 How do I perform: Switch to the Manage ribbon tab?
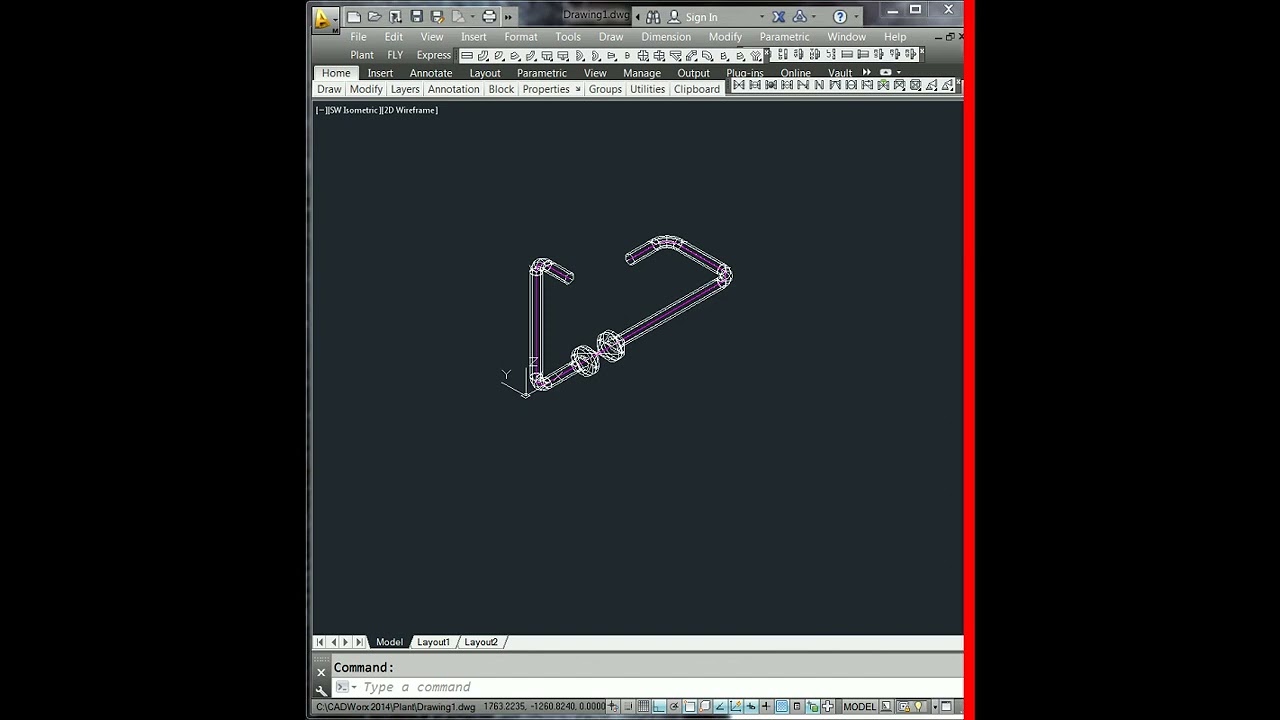click(642, 73)
